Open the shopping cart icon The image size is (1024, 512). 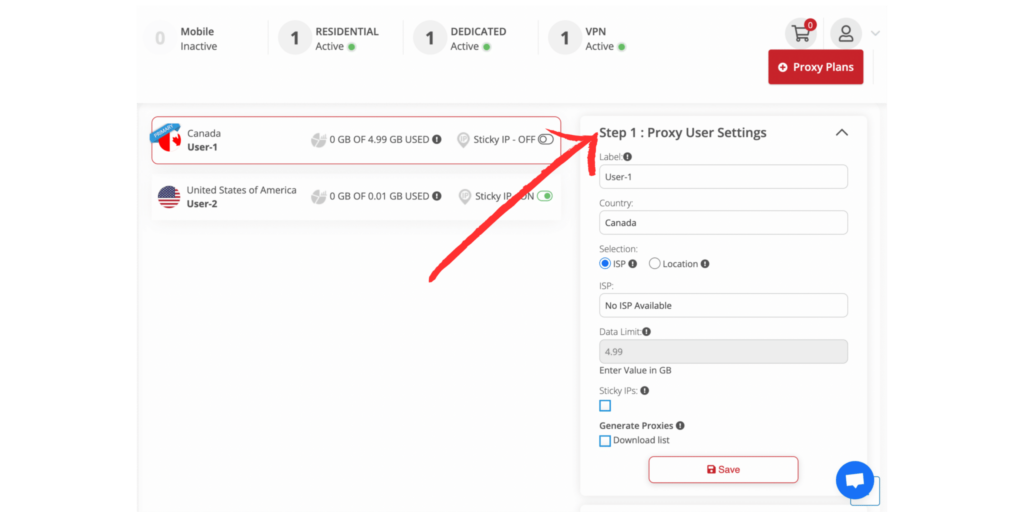point(800,33)
